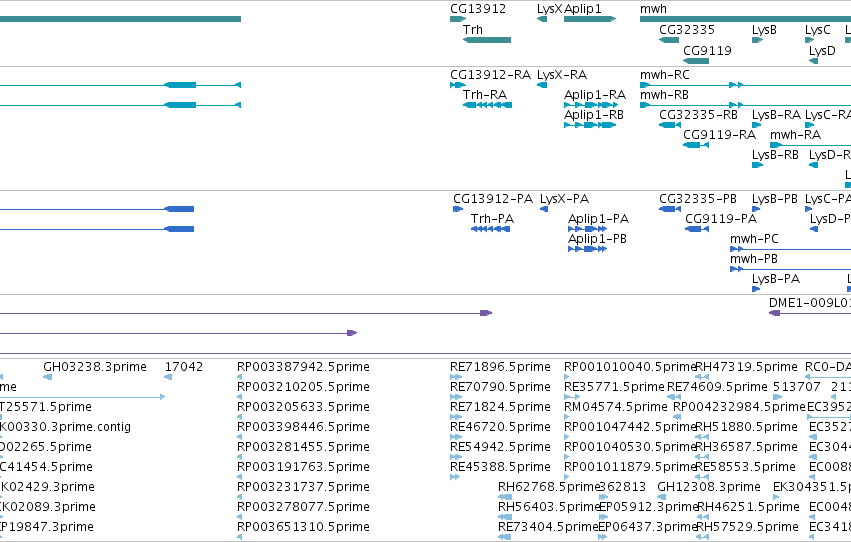Click the EP06437.3prime EST label
The width and height of the screenshot is (851, 542).
click(648, 527)
